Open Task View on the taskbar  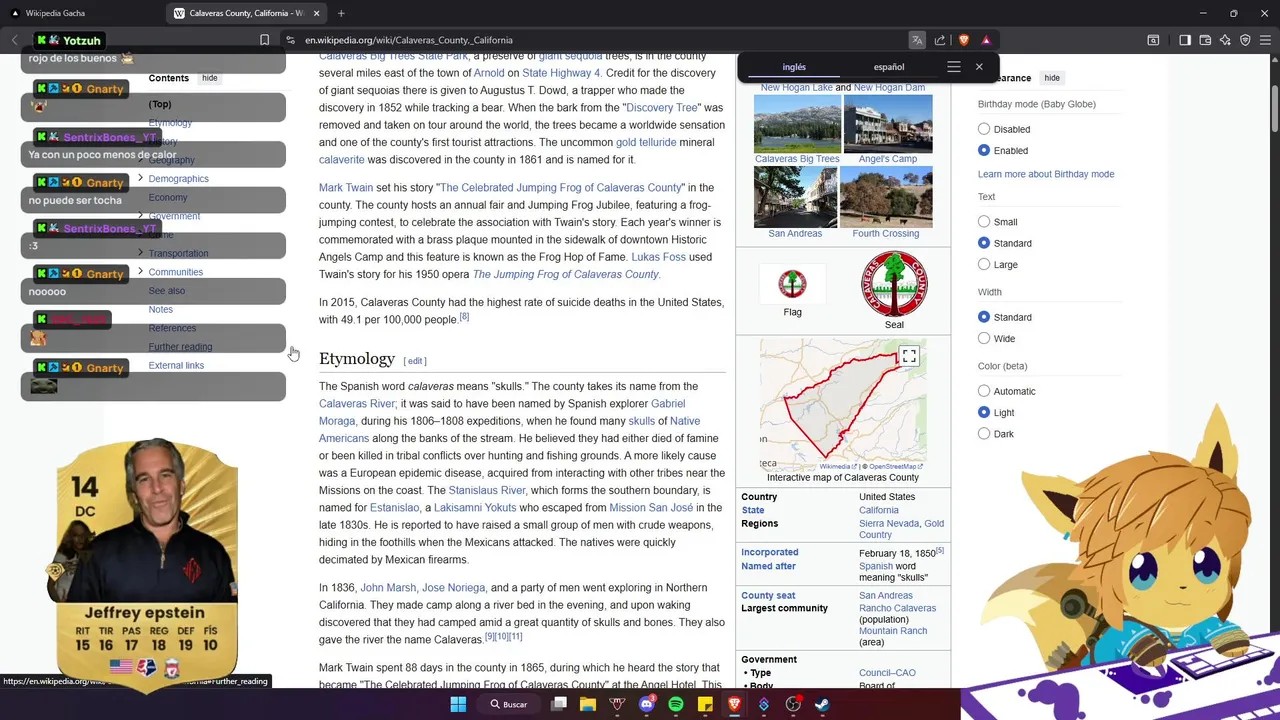(x=559, y=704)
